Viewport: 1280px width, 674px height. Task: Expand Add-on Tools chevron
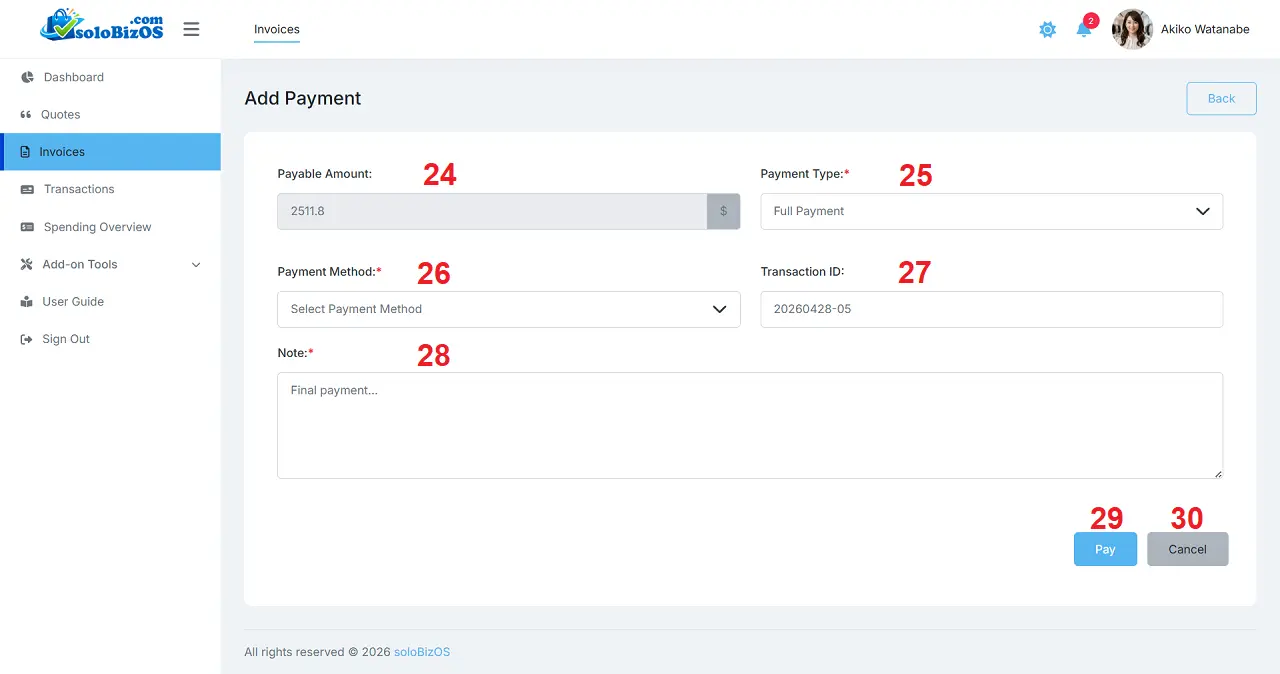coord(196,265)
